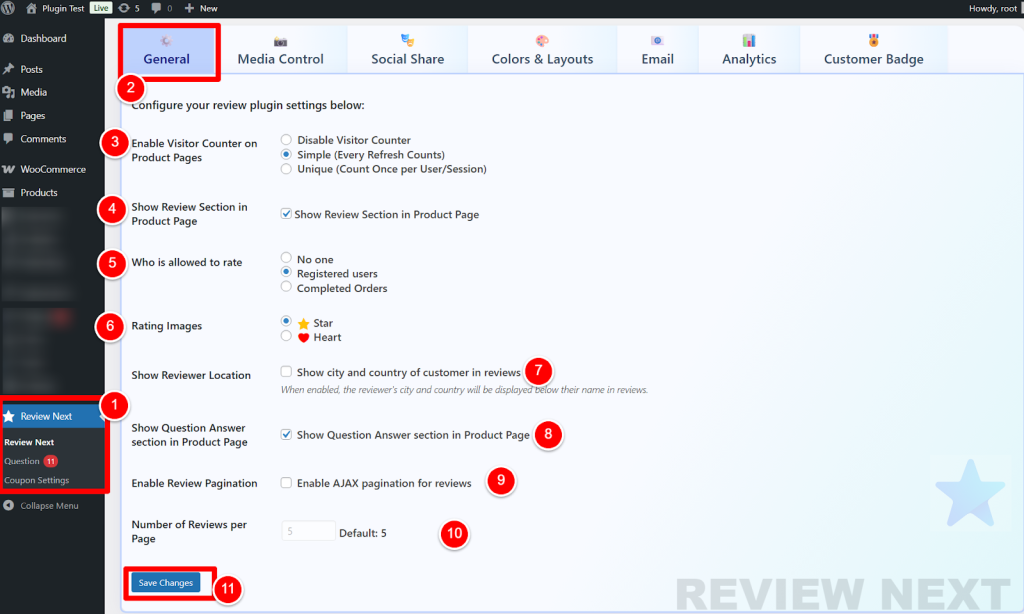This screenshot has height=614, width=1024.
Task: Click the WordPress logo in admin bar
Action: (x=9, y=8)
